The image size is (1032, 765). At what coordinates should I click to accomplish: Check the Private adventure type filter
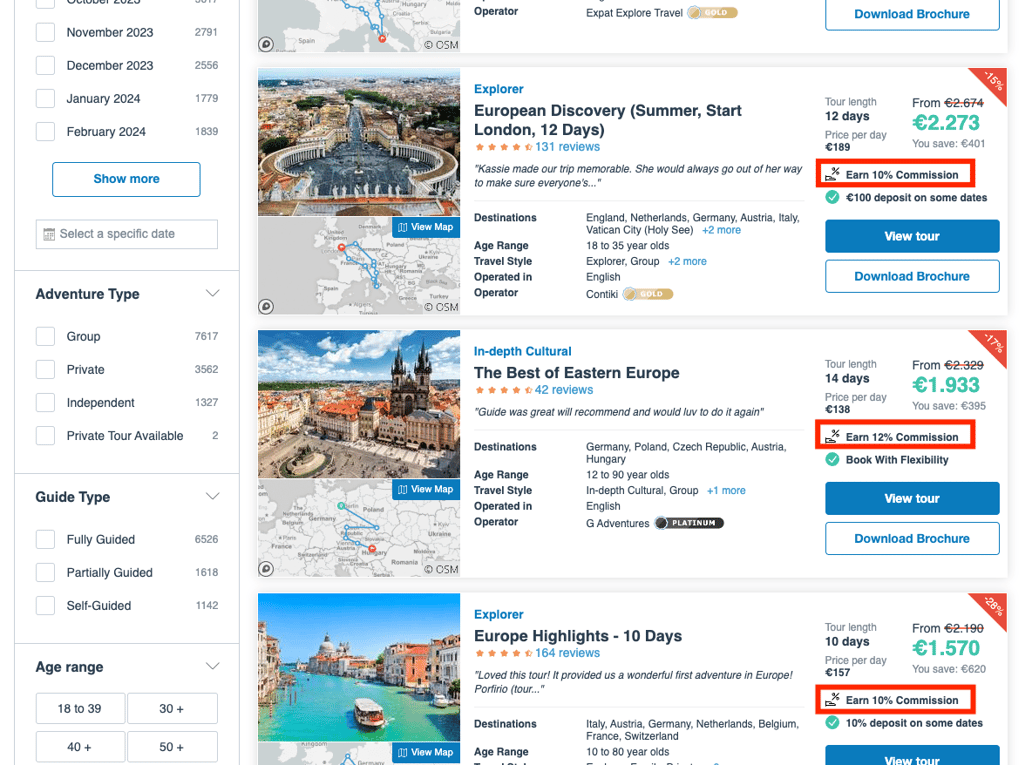point(45,369)
